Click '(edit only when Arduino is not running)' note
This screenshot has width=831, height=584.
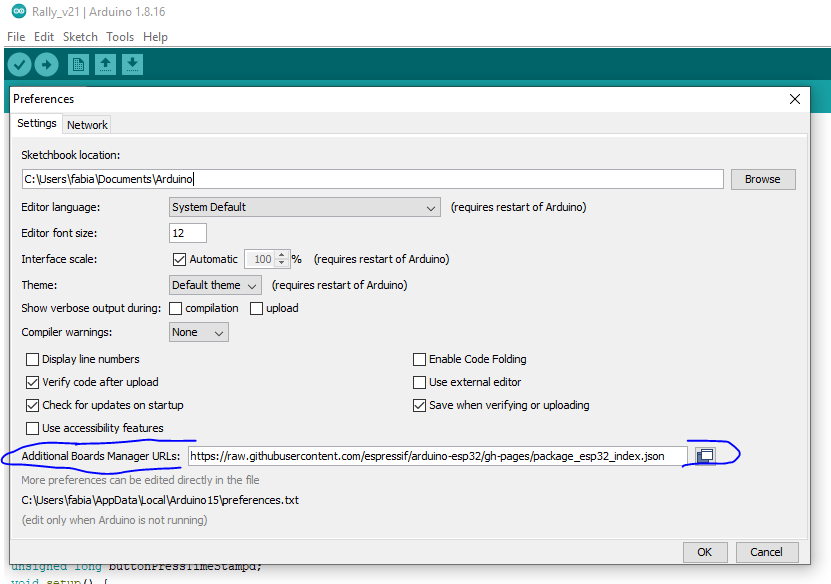click(114, 520)
